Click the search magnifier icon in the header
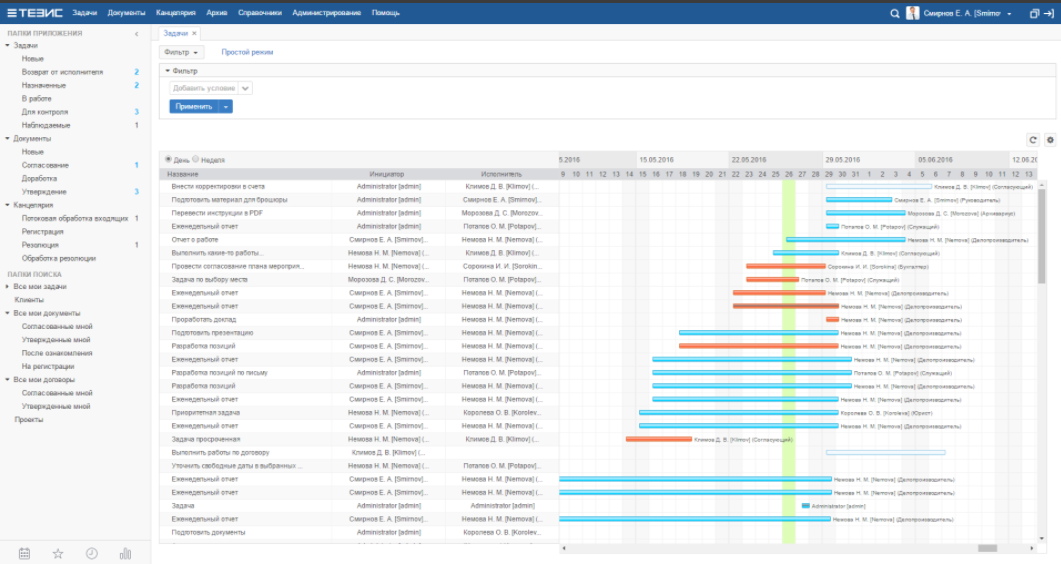Image resolution: width=1061 pixels, height=564 pixels. [x=895, y=13]
